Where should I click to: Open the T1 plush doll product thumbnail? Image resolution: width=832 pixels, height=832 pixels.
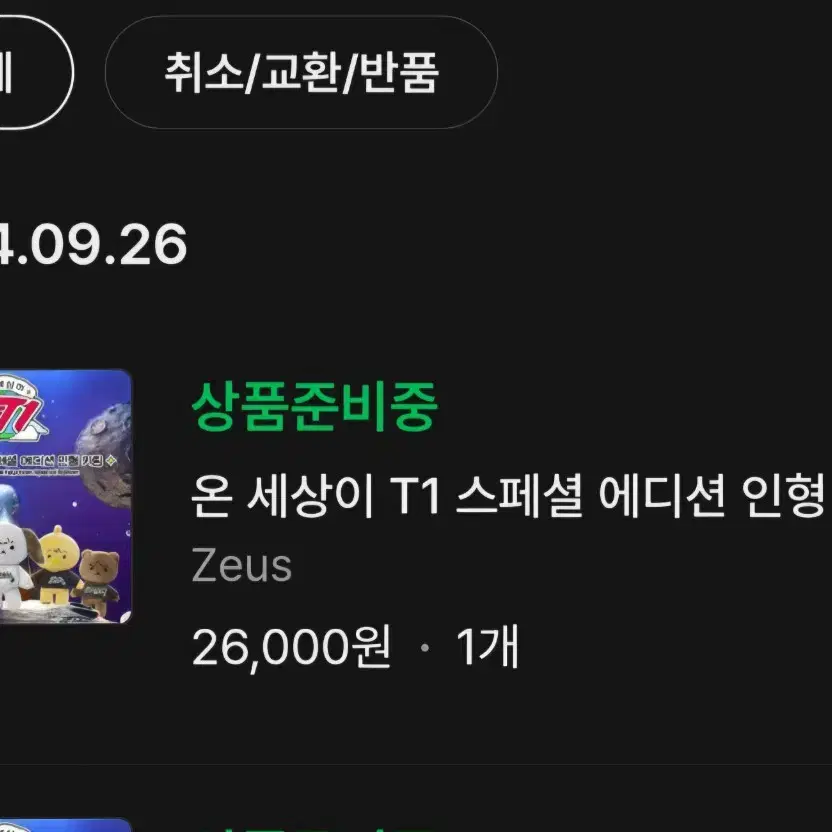(65, 496)
